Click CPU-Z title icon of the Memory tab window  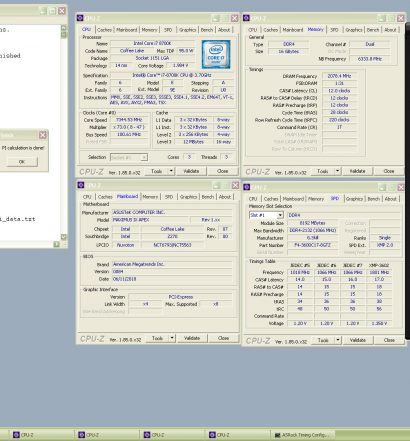coord(246,18)
